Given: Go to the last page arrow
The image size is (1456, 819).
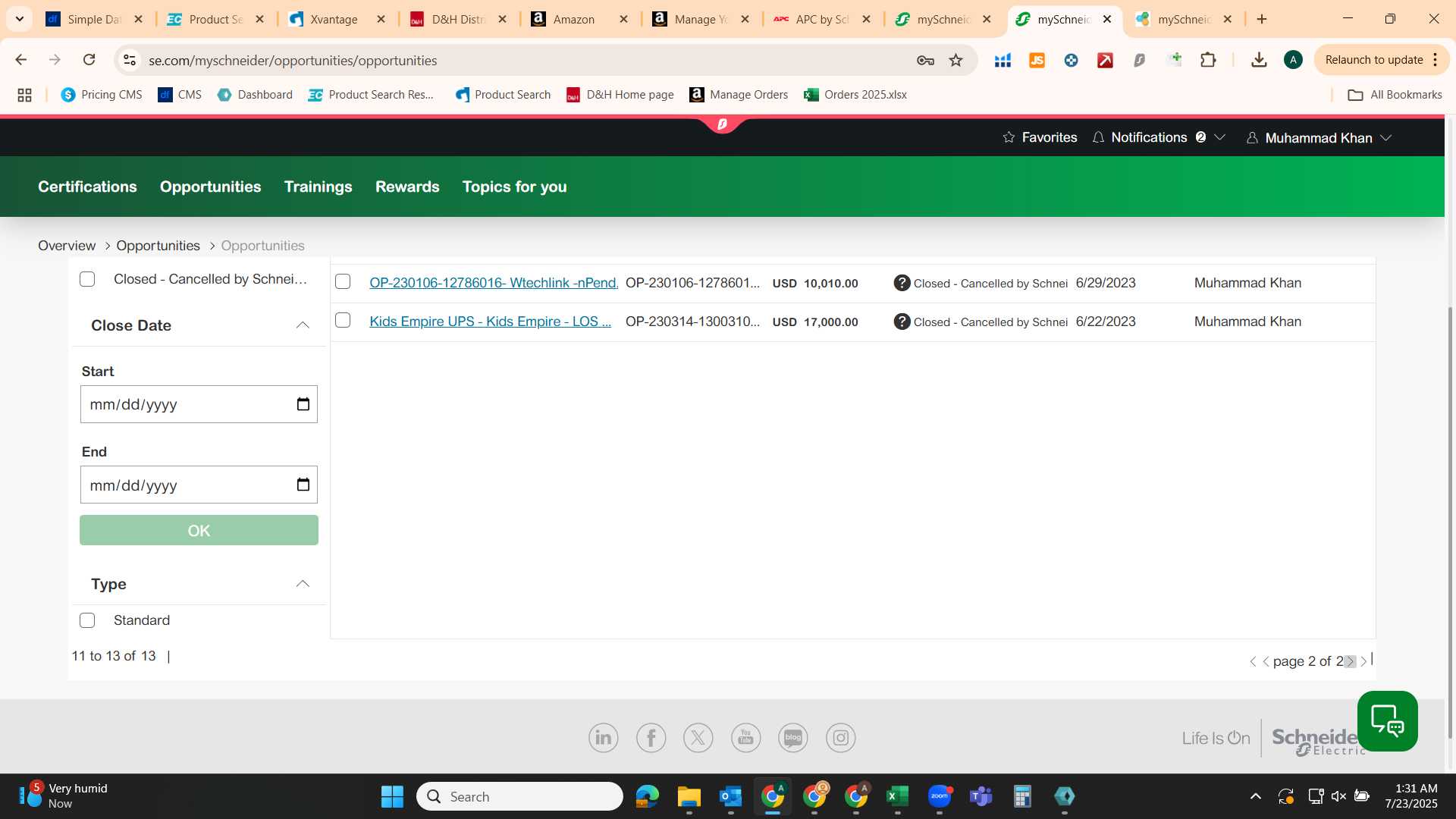Looking at the screenshot, I should [1365, 661].
